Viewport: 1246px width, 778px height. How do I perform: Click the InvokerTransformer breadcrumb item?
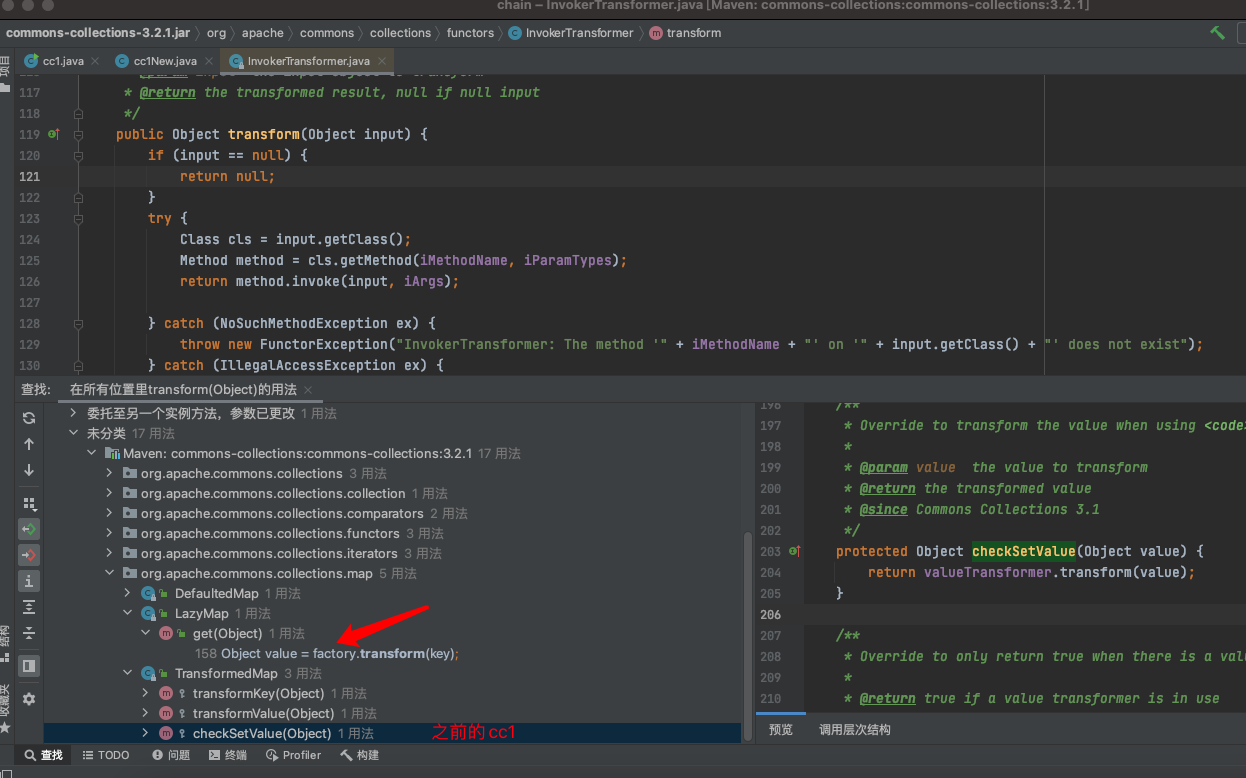pyautogui.click(x=572, y=33)
